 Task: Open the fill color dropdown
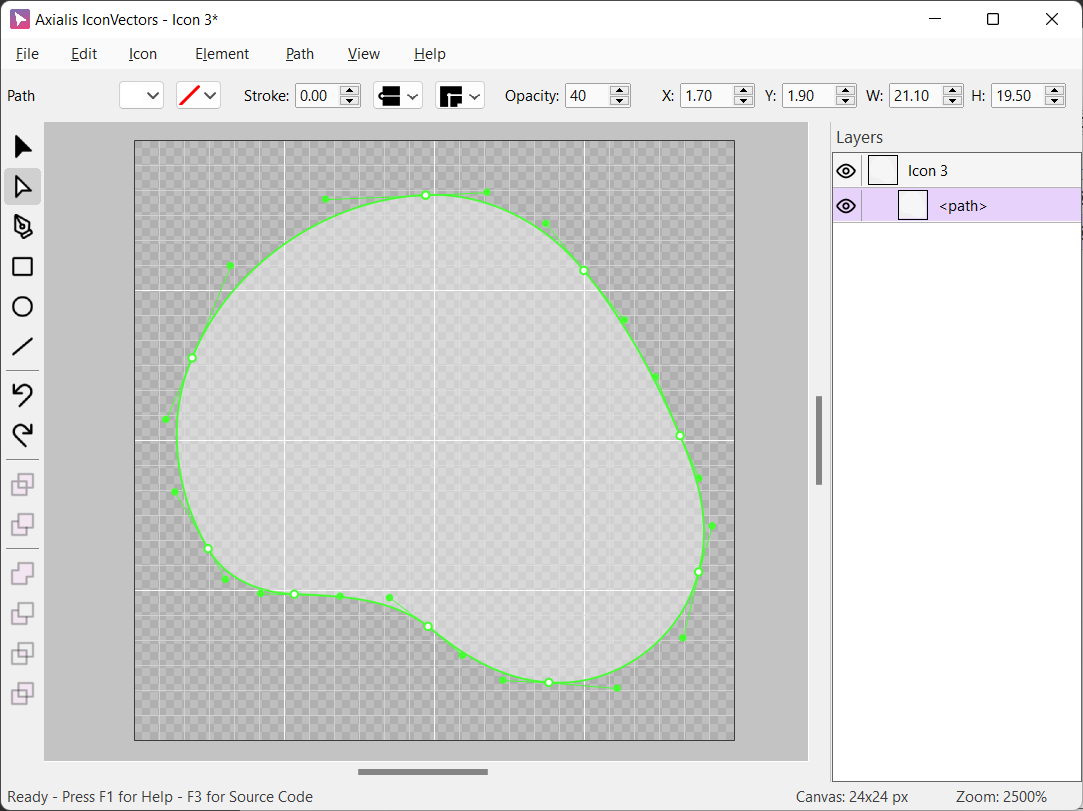coord(141,96)
